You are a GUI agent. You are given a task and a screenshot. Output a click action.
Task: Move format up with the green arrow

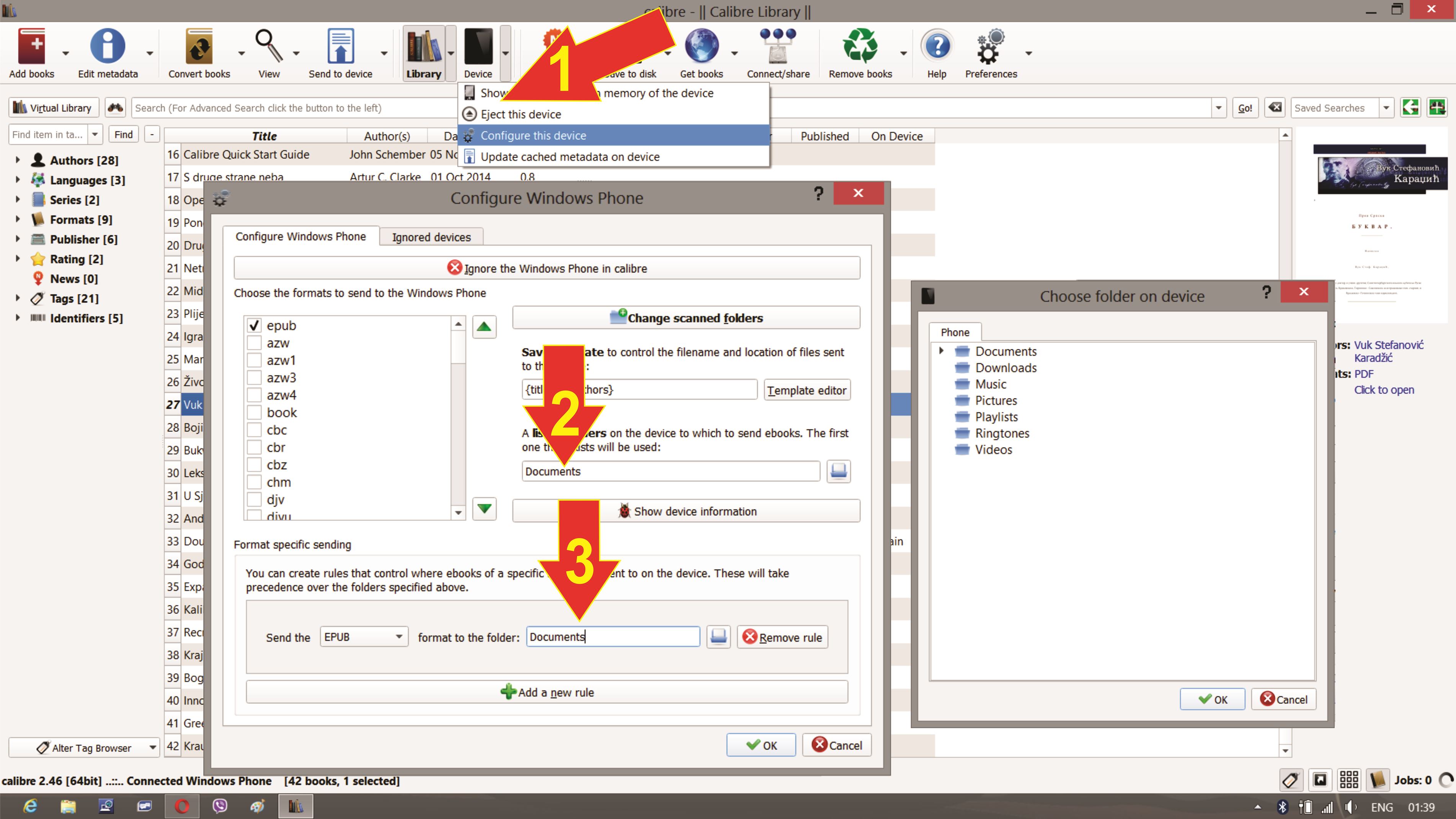point(485,327)
